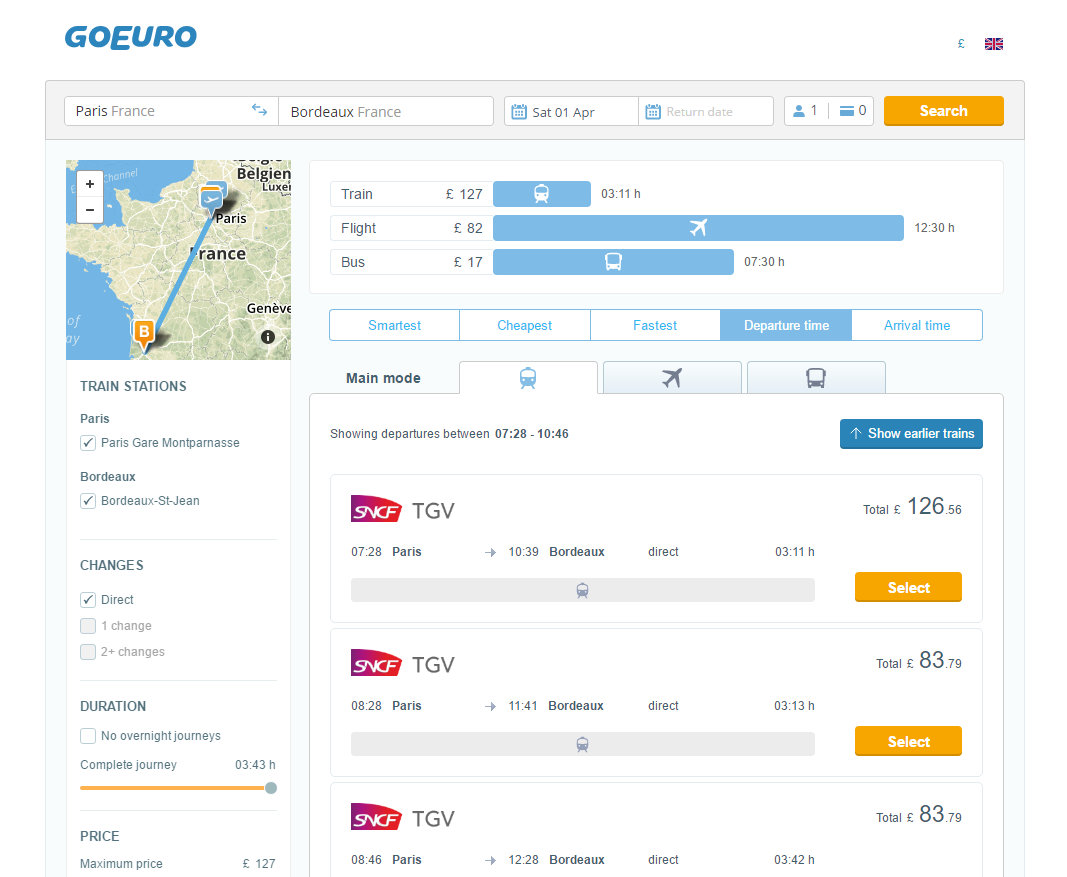Uncheck the Direct changes filter

pos(88,599)
